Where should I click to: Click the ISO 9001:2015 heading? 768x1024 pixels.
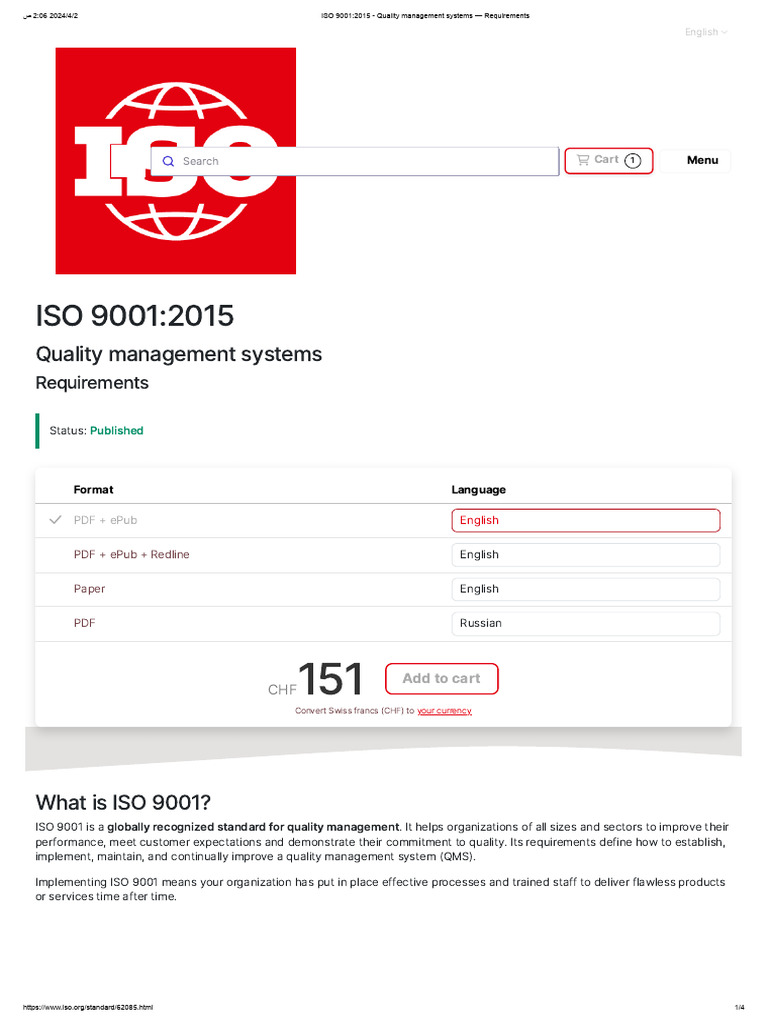point(135,315)
